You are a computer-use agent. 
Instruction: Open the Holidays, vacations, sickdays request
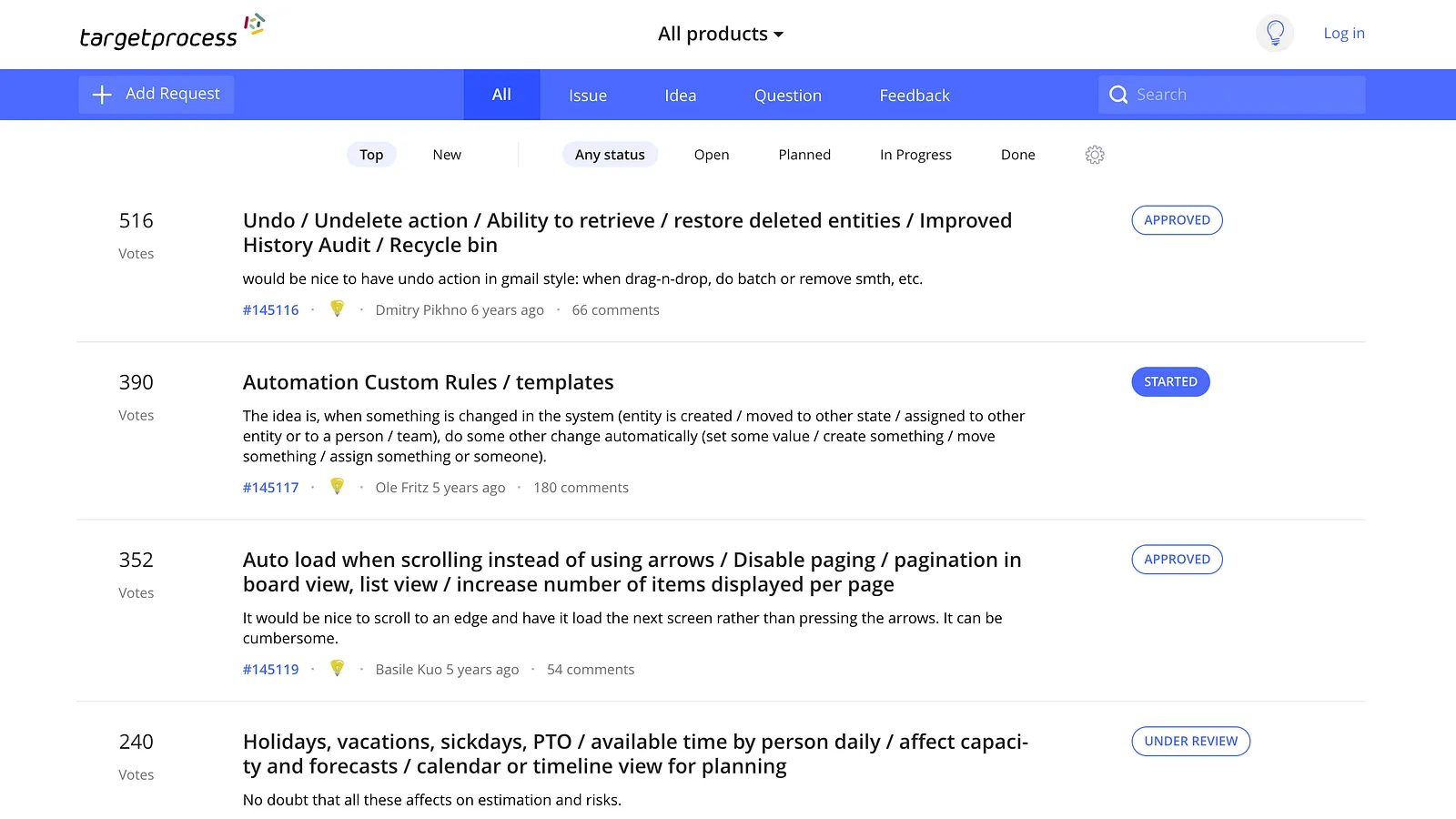point(635,754)
